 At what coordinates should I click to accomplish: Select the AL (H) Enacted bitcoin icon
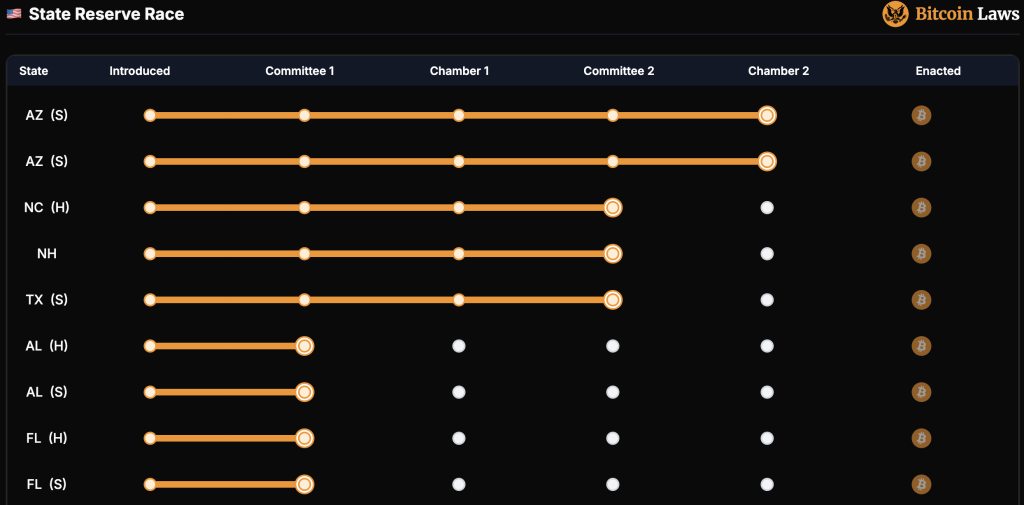(x=921, y=346)
